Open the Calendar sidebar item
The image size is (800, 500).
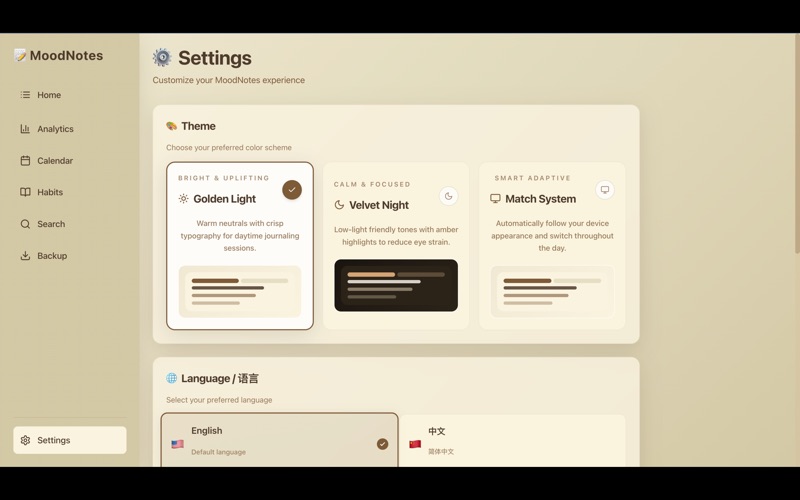(70, 161)
